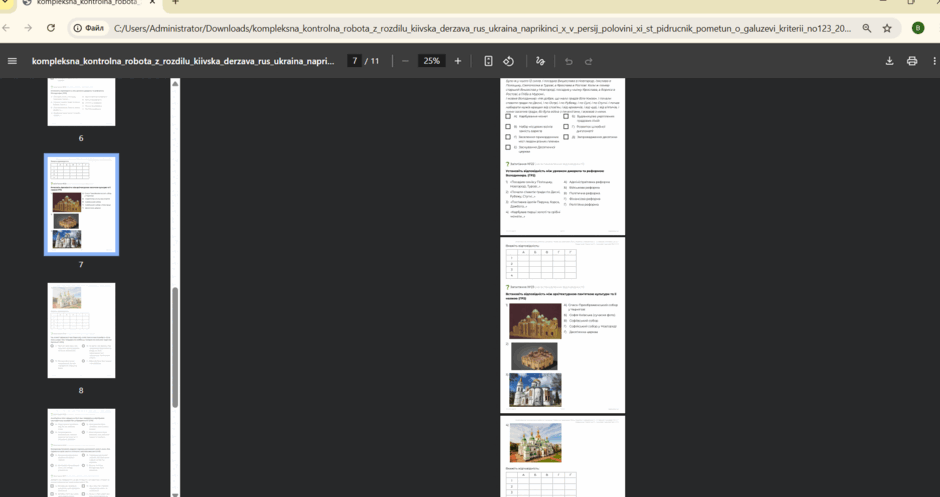
Task: Check the 'Б) Будівництво укріплених' checkbox
Action: pos(566,116)
